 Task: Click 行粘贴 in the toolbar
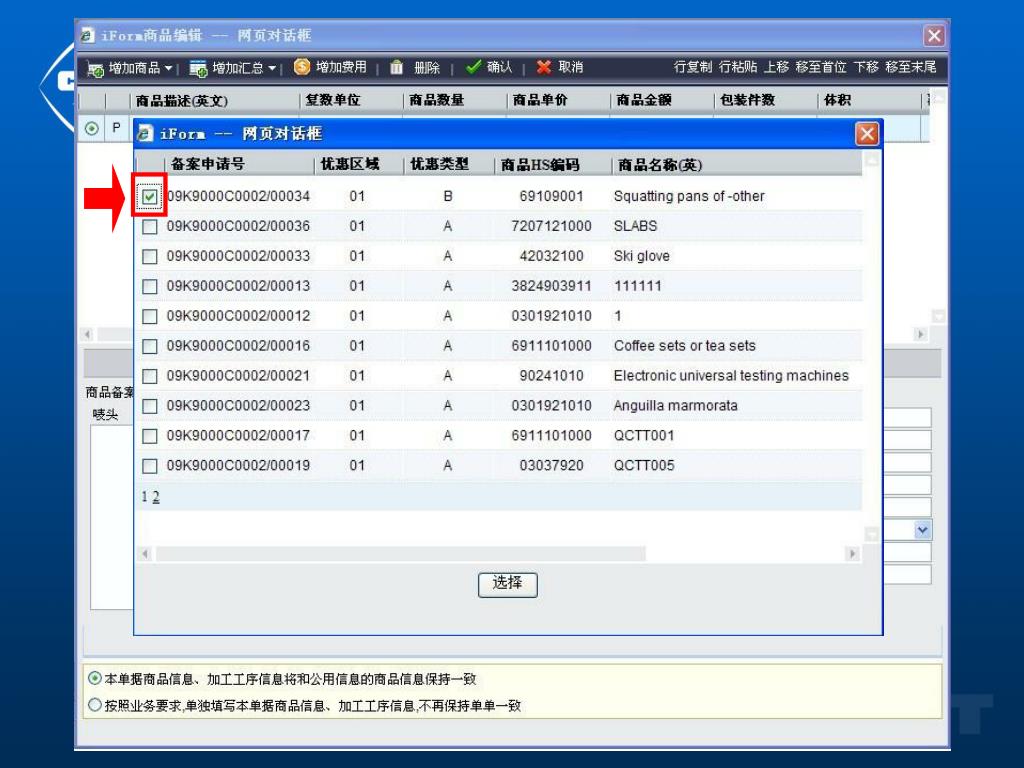point(738,67)
